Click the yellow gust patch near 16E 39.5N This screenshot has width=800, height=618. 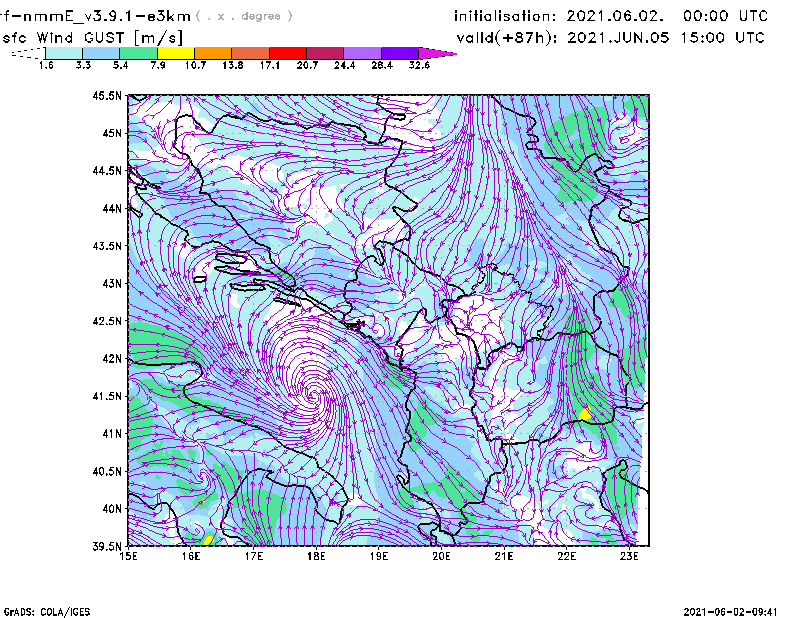click(x=208, y=540)
